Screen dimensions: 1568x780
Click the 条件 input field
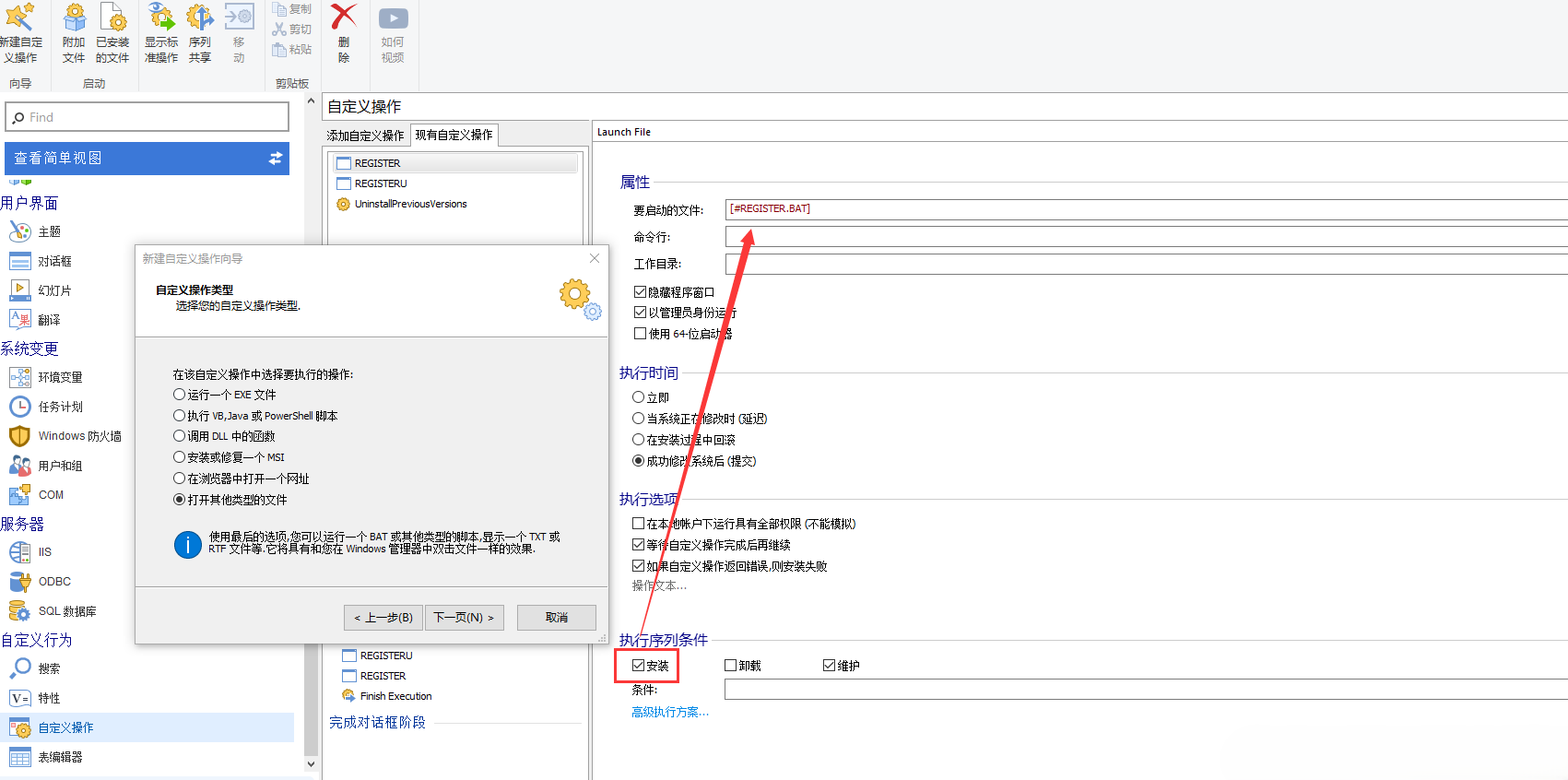pyautogui.click(x=1146, y=690)
